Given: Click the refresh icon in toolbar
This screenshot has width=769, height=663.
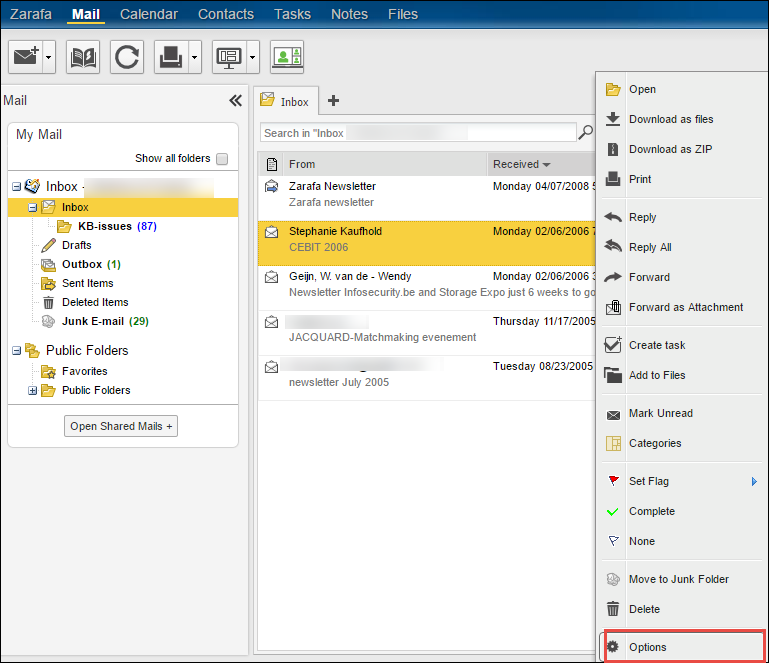Looking at the screenshot, I should 127,57.
